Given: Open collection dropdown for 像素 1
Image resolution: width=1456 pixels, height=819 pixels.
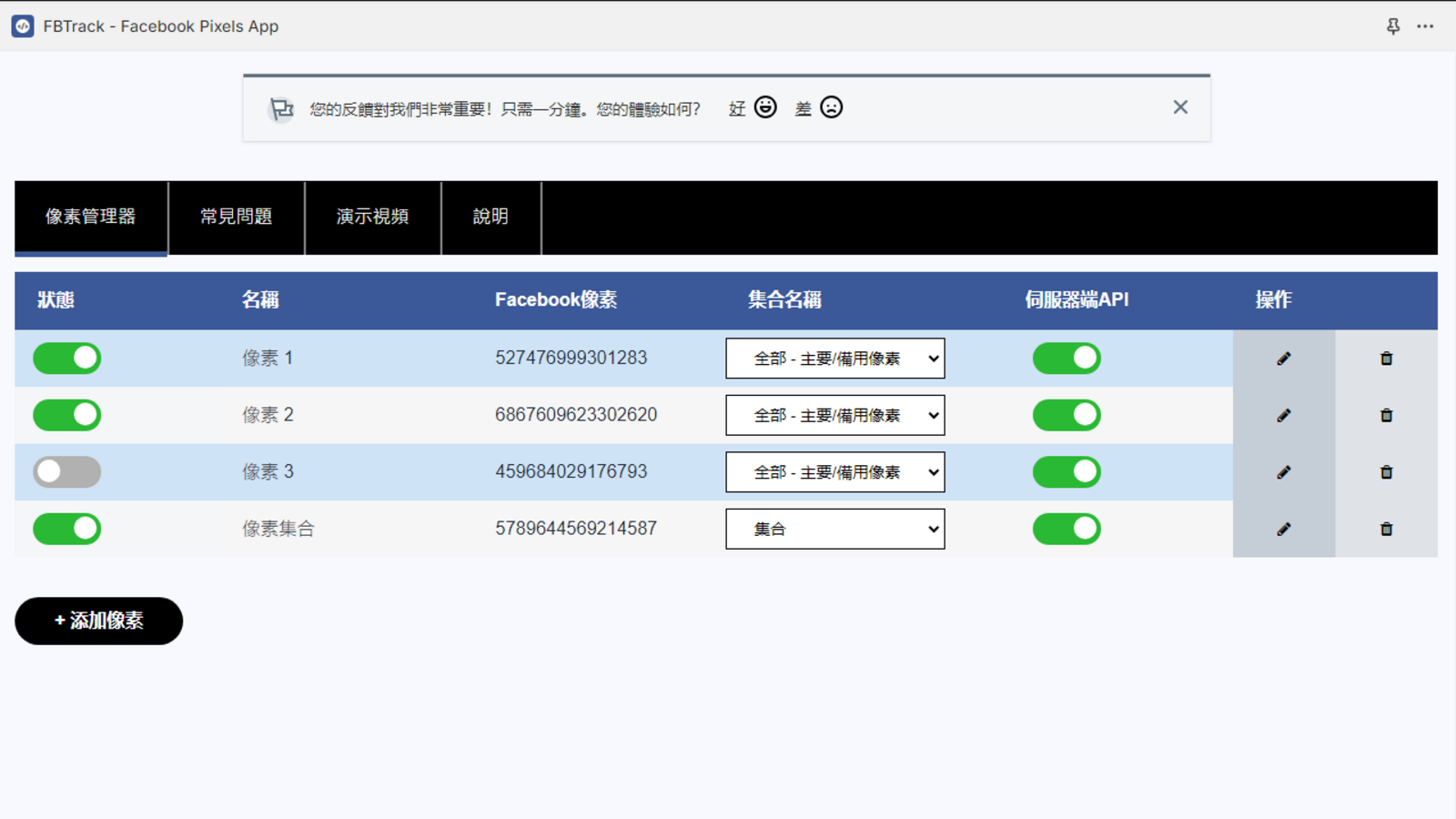Looking at the screenshot, I should pyautogui.click(x=835, y=359).
